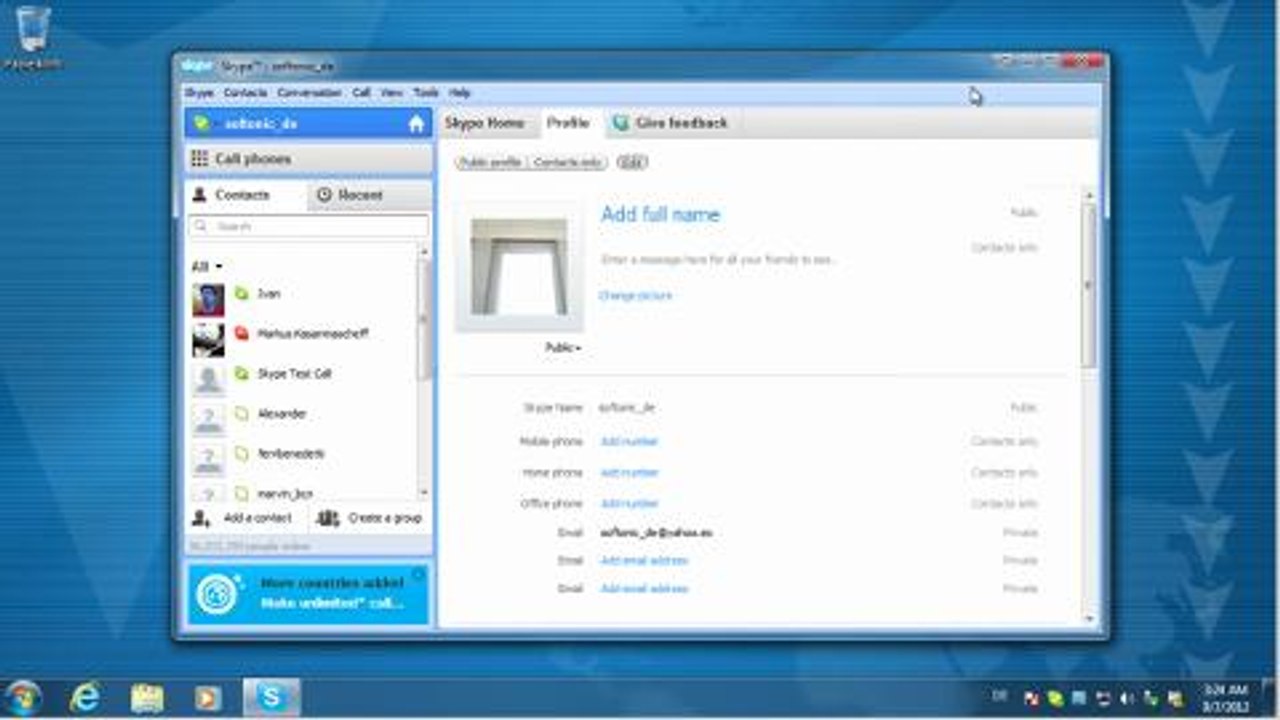Viewport: 1280px width, 720px height.
Task: Click the contact list down scroll arrow
Action: click(424, 493)
